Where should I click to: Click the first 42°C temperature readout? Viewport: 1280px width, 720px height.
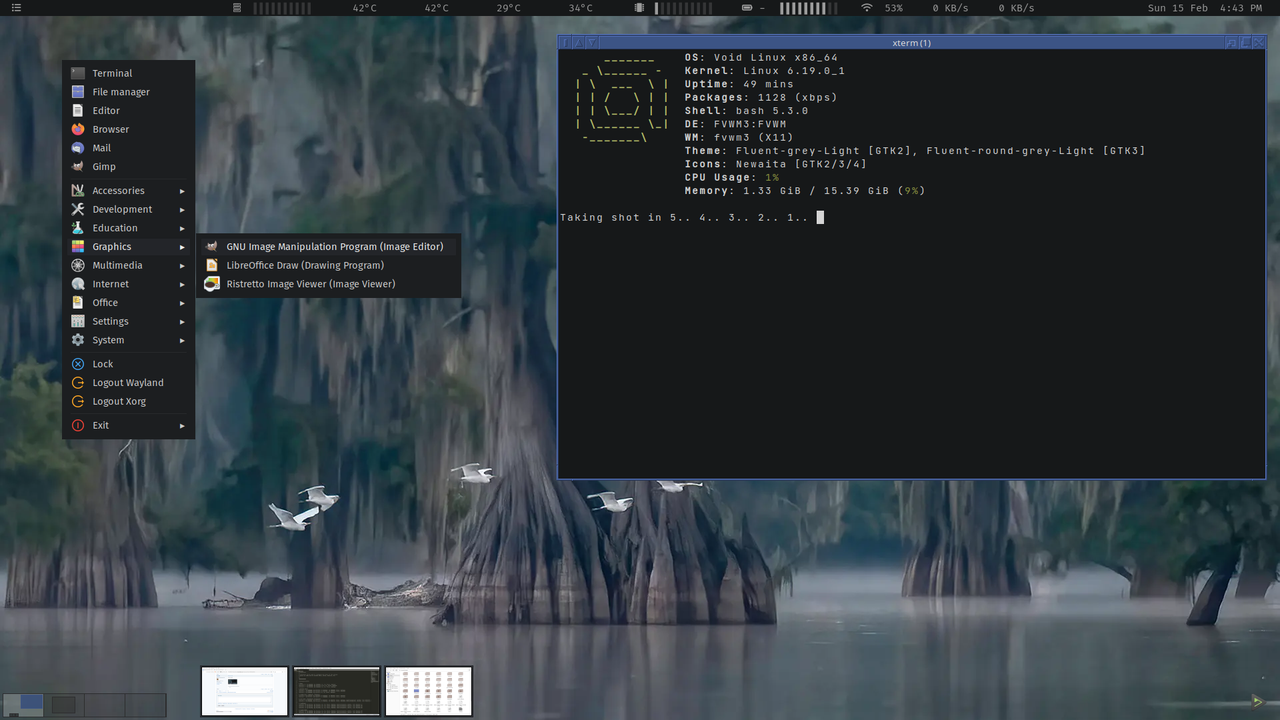(364, 8)
